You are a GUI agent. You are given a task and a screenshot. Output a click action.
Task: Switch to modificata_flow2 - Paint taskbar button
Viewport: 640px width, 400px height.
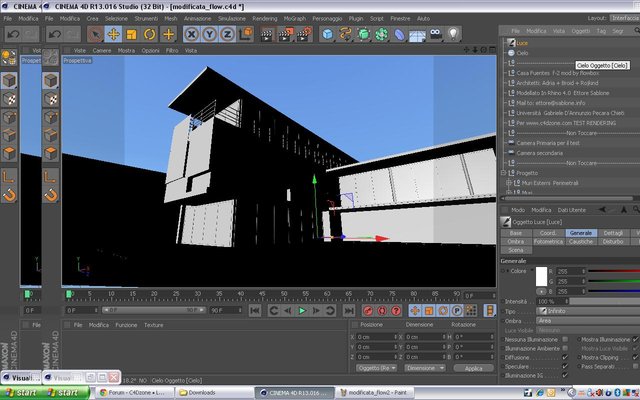click(x=376, y=393)
